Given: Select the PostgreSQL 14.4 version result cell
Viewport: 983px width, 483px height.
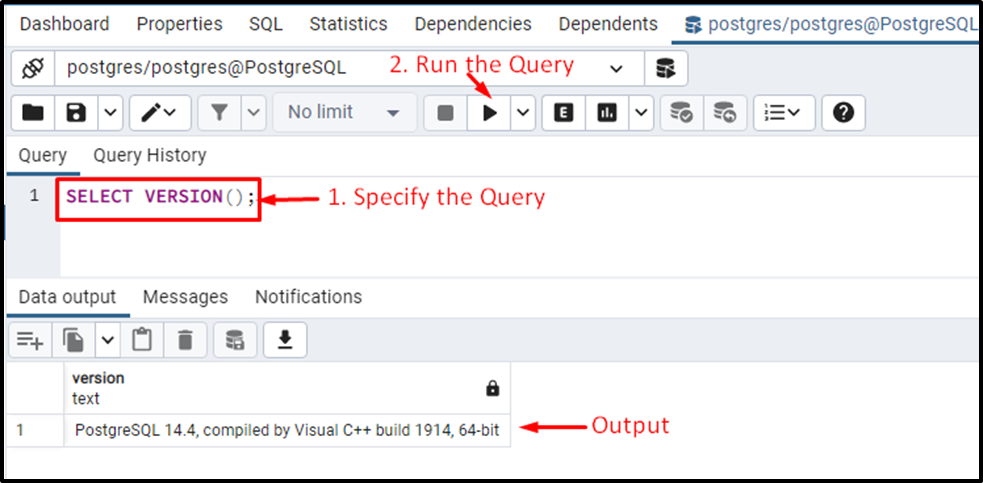Looking at the screenshot, I should click(x=287, y=430).
